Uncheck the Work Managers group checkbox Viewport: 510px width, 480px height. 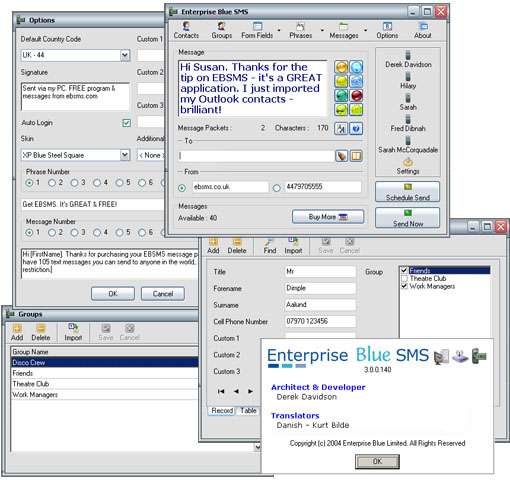404,286
